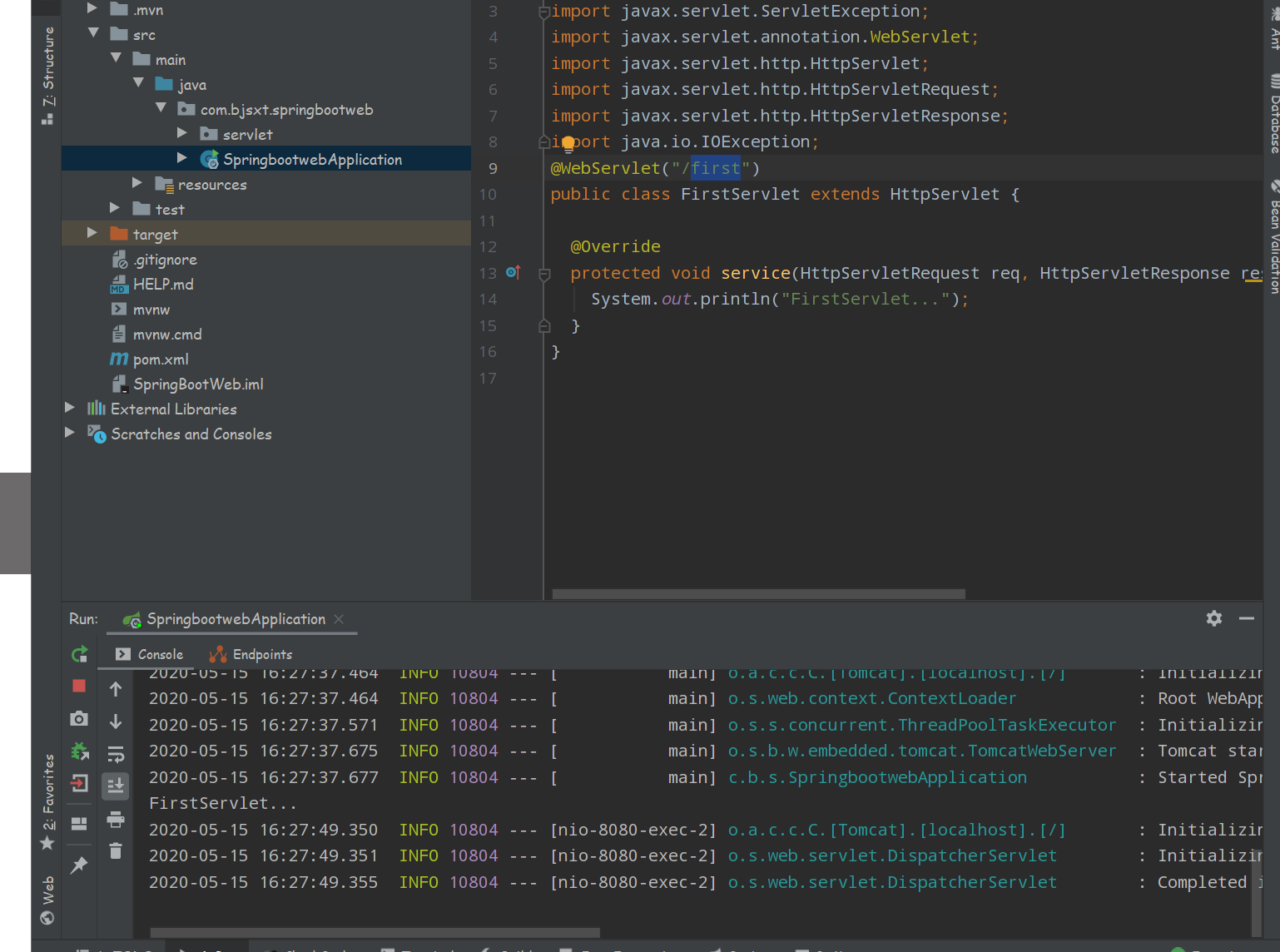Open the Web tool window tab

point(47,899)
